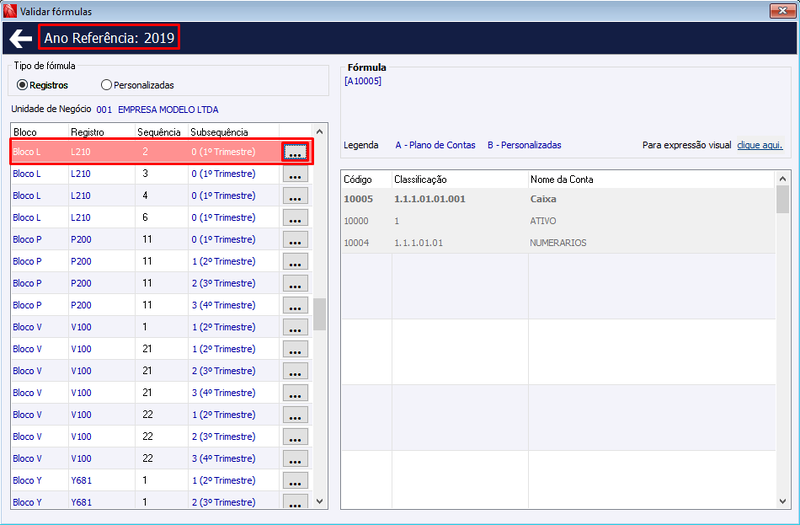The image size is (800, 525).
Task: Close the Validar fórmulas window
Action: [783, 10]
